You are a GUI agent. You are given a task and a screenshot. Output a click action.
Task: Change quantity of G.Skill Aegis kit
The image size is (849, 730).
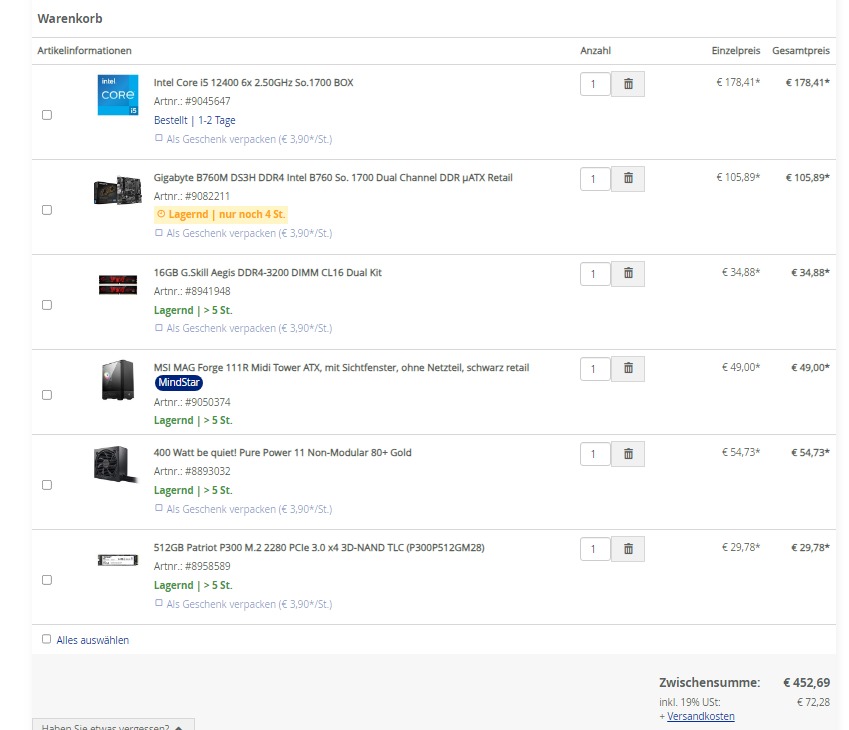click(x=595, y=274)
